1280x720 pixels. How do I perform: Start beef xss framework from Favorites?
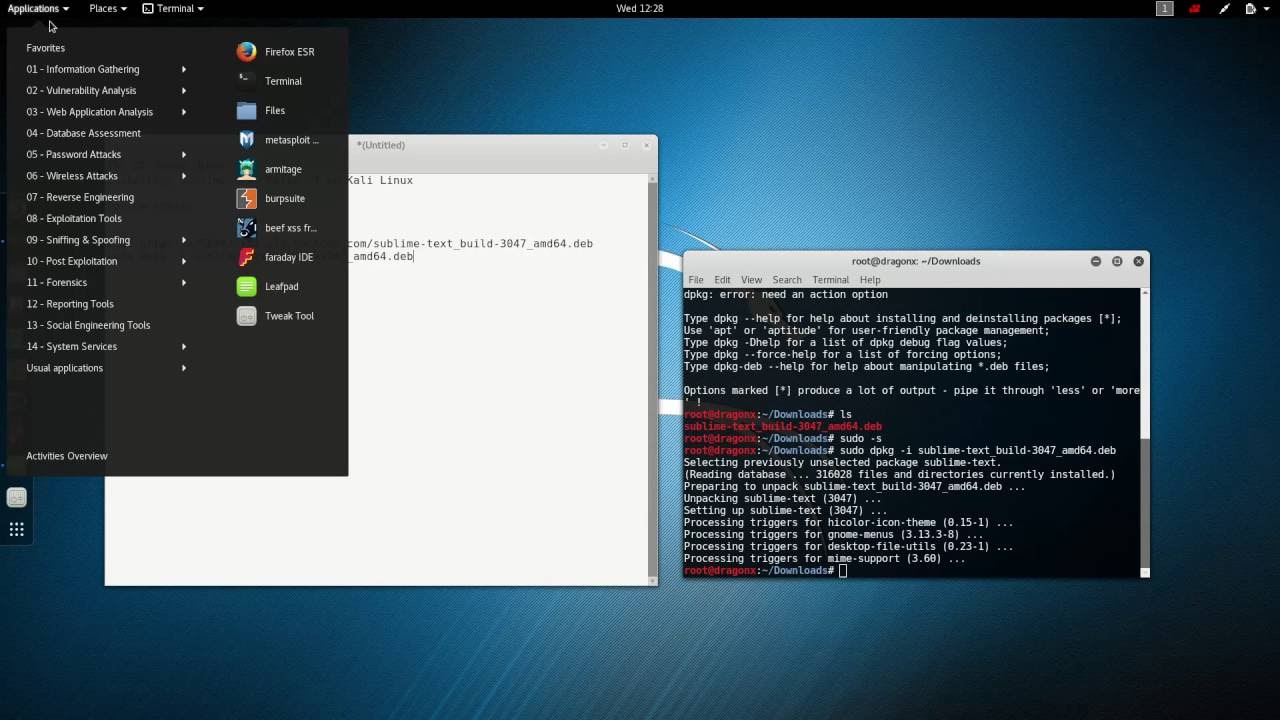(x=277, y=228)
